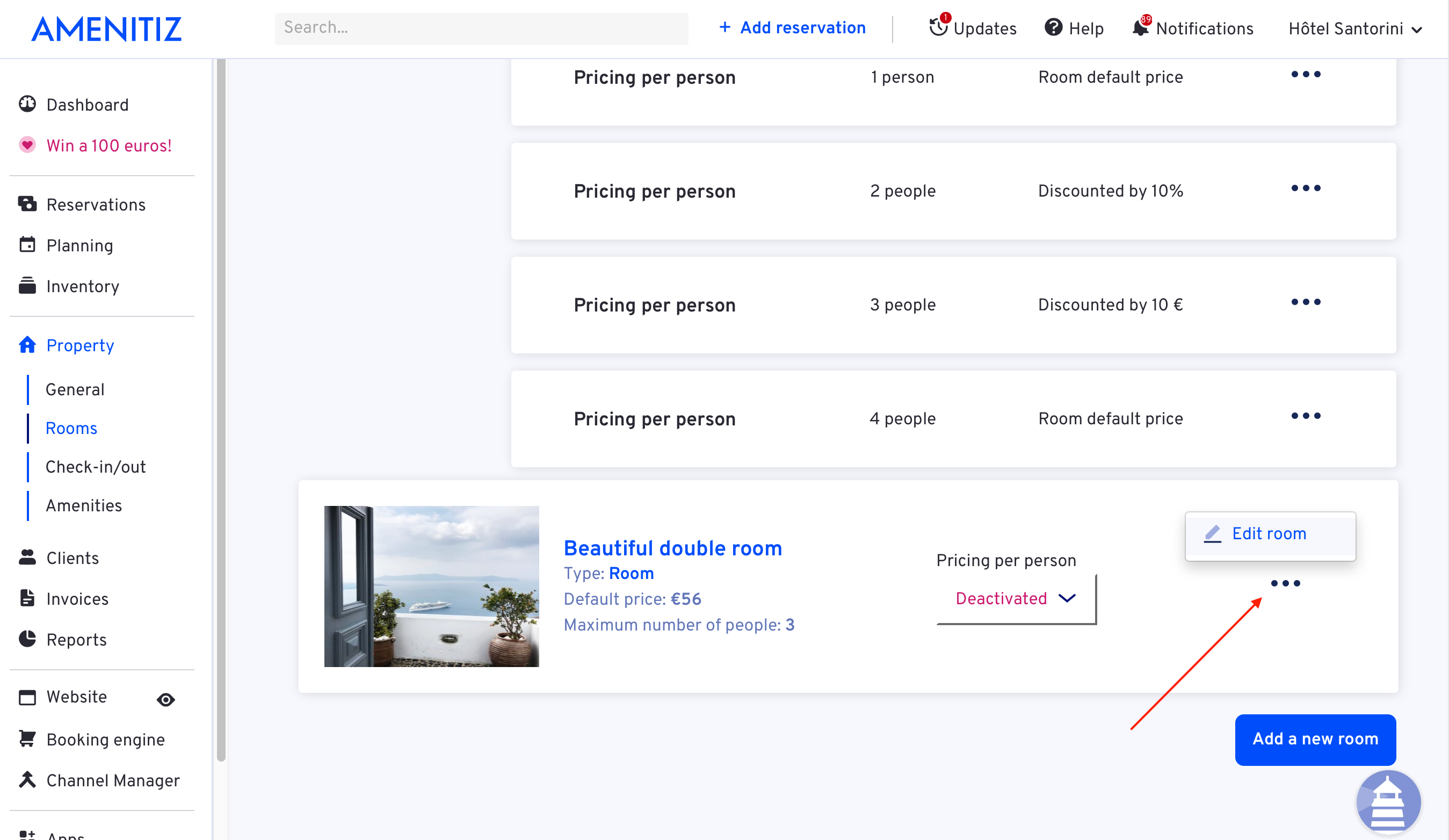Open Reports section
Screen dimensions: 1449x840
point(76,640)
